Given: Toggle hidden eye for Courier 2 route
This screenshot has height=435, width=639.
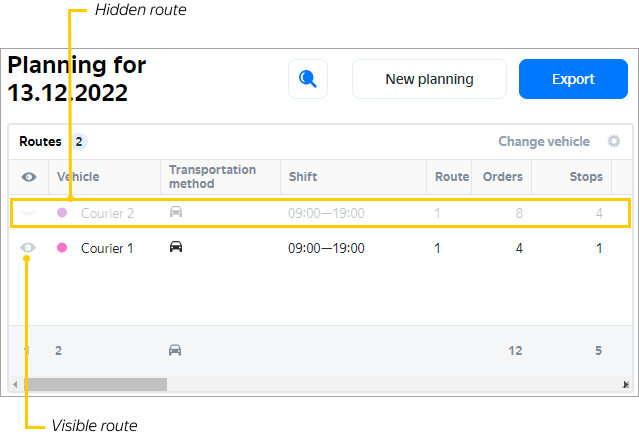Looking at the screenshot, I should 29,212.
